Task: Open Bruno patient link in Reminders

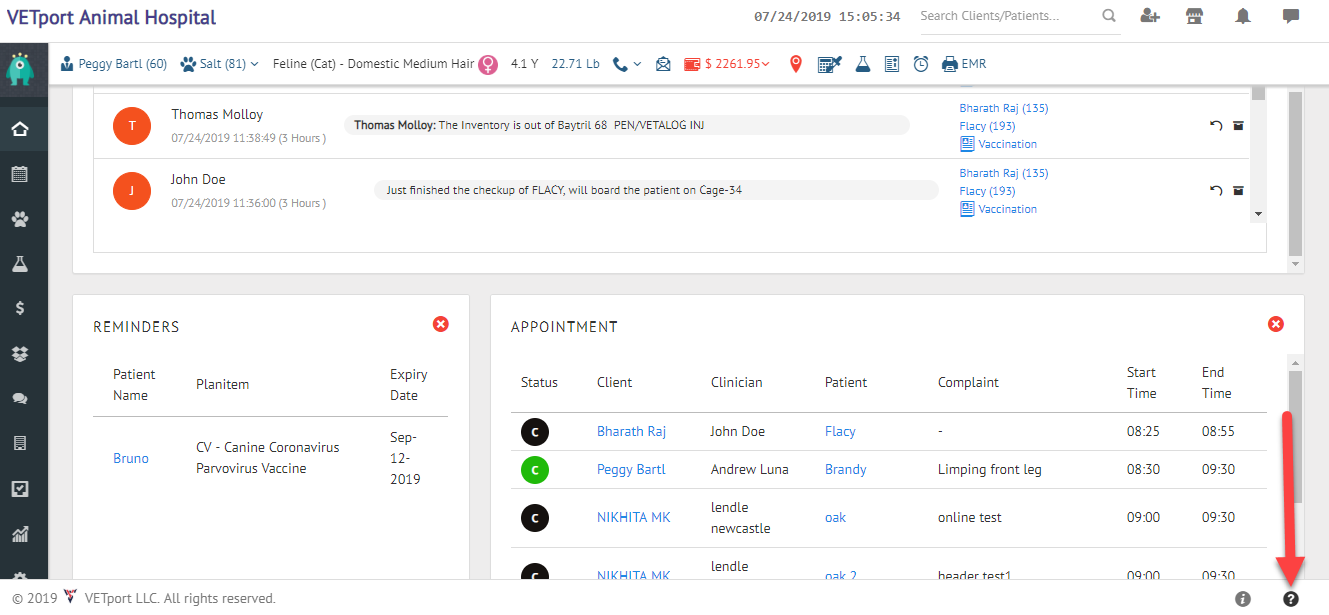Action: click(x=131, y=458)
